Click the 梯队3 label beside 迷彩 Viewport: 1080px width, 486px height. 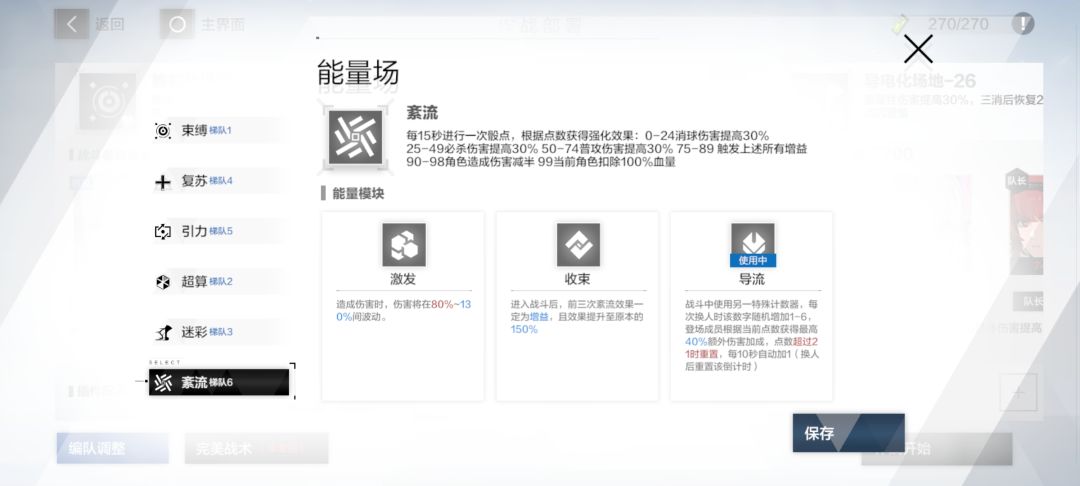(221, 332)
